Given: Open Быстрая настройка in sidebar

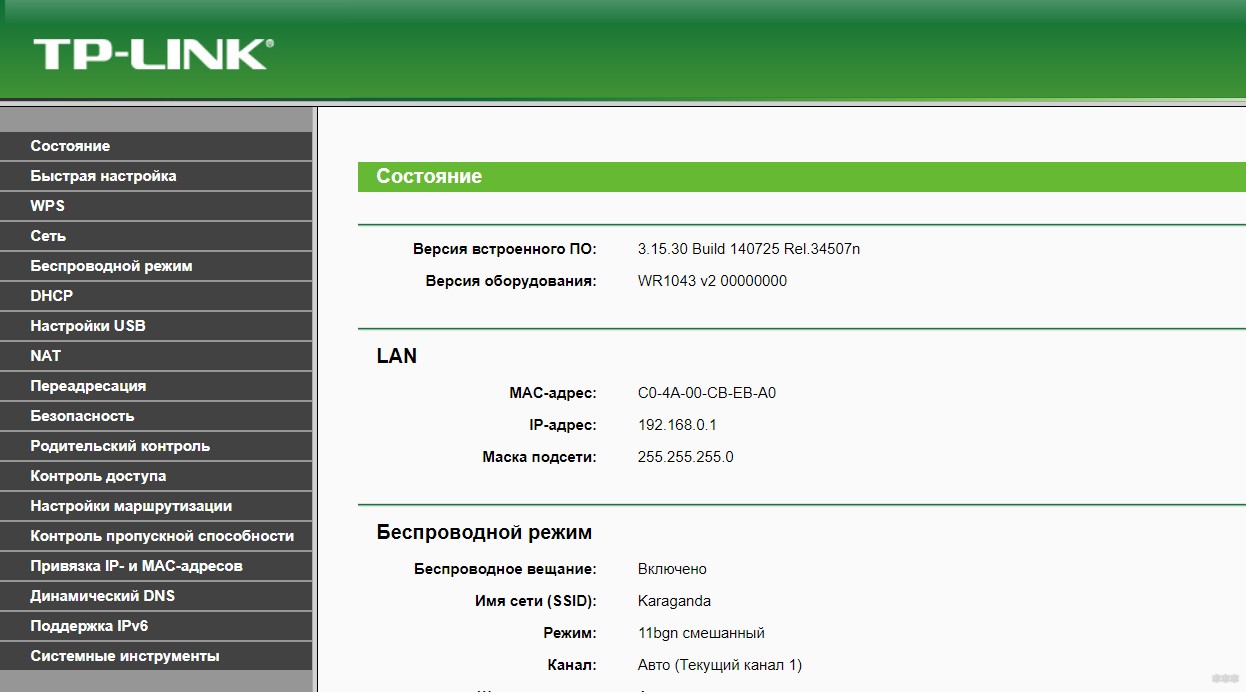Looking at the screenshot, I should (x=156, y=176).
